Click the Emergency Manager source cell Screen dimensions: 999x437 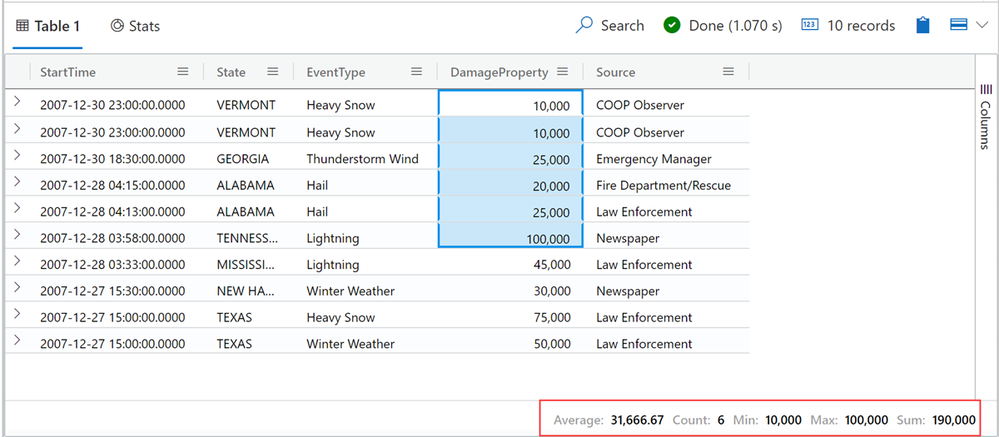pos(654,159)
